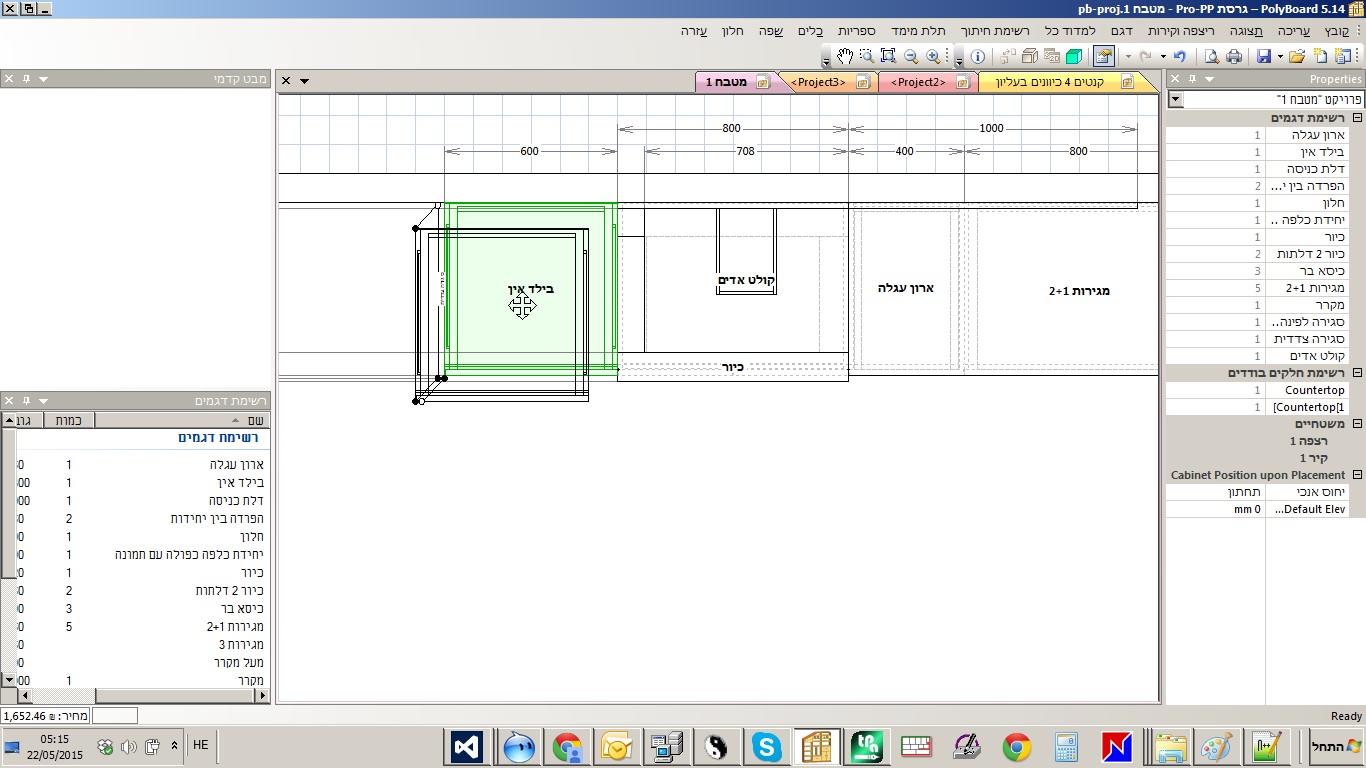This screenshot has width=1366, height=768.
Task: Click the zoom to fit icon
Action: tap(888, 56)
